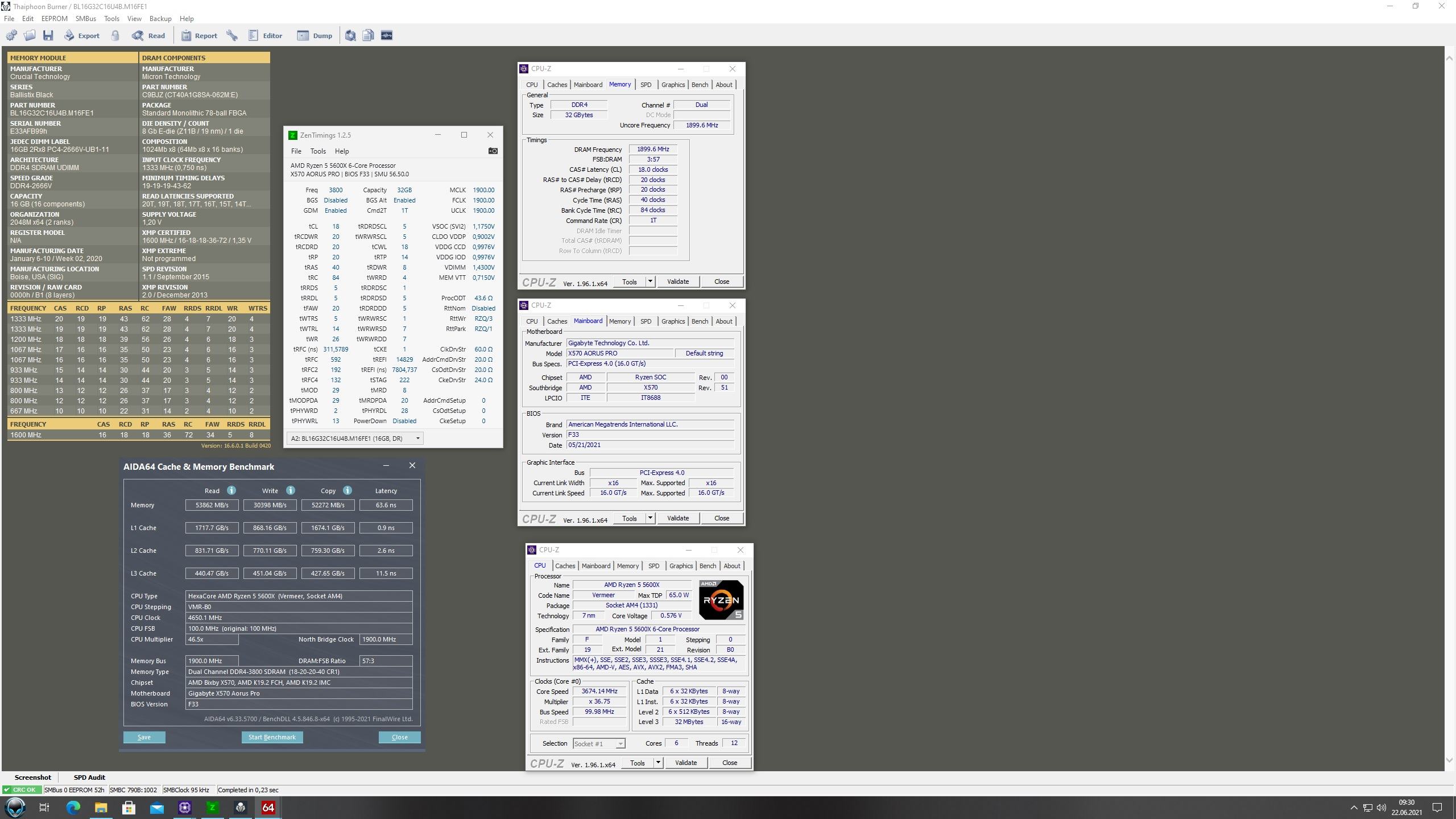Click the Copy info icon in AIDA64
Image resolution: width=1456 pixels, height=819 pixels.
348,490
